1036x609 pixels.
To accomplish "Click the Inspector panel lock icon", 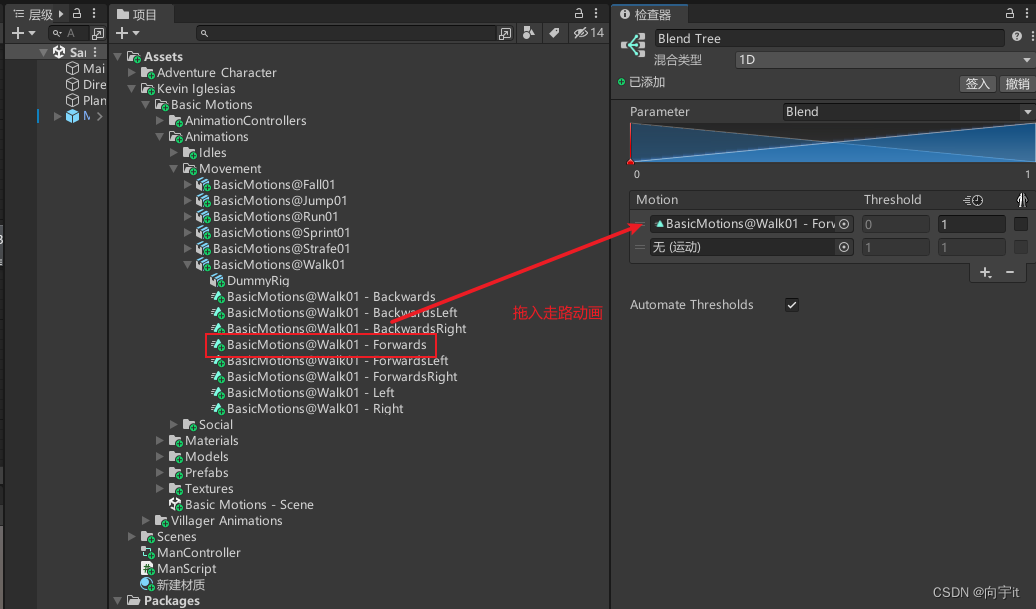I will pyautogui.click(x=1010, y=13).
